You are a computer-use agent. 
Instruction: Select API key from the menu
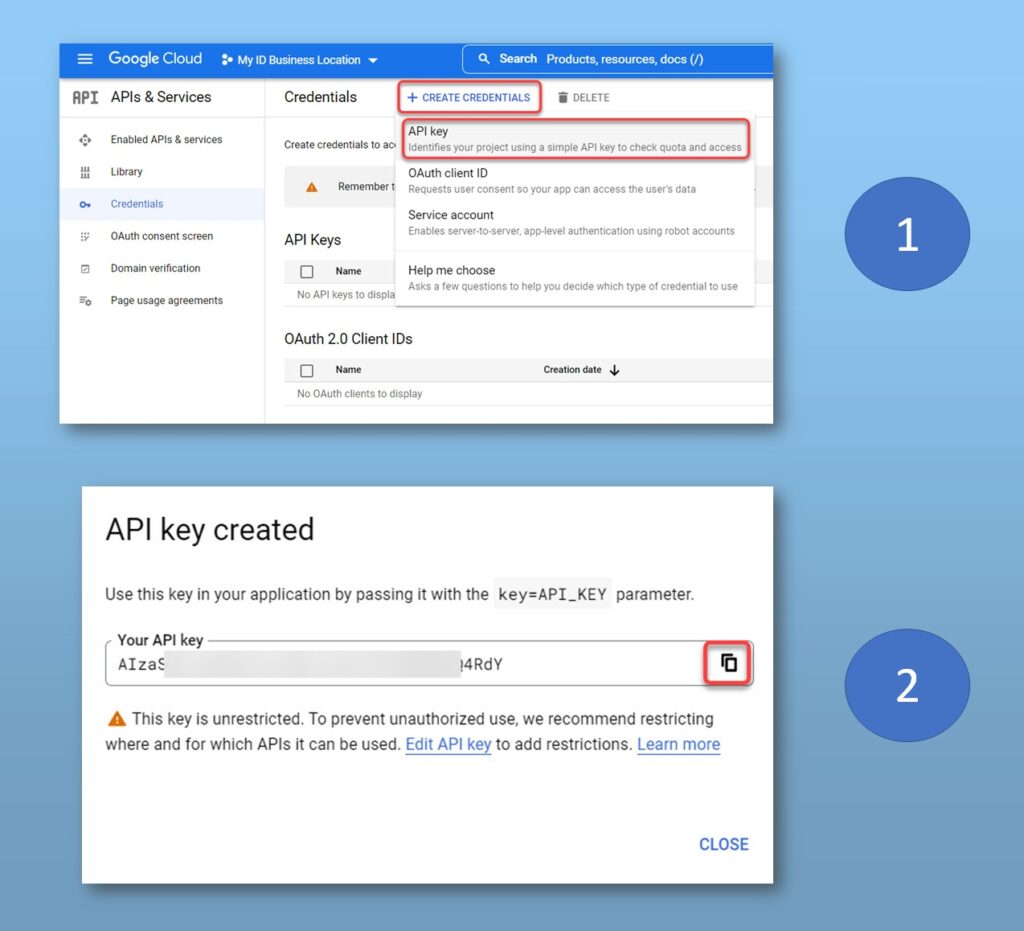tap(575, 139)
